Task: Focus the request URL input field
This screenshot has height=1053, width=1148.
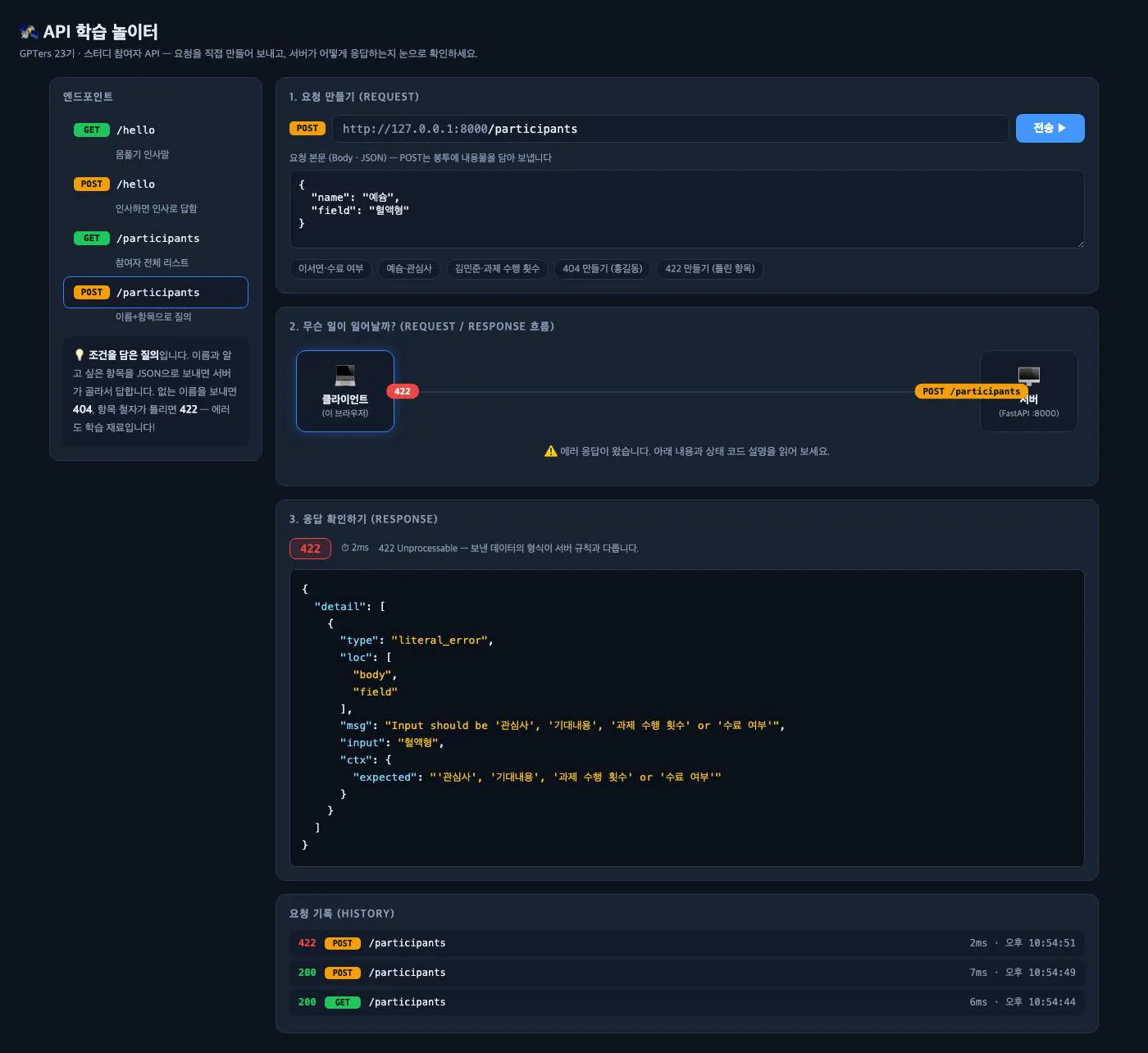Action: click(x=670, y=129)
